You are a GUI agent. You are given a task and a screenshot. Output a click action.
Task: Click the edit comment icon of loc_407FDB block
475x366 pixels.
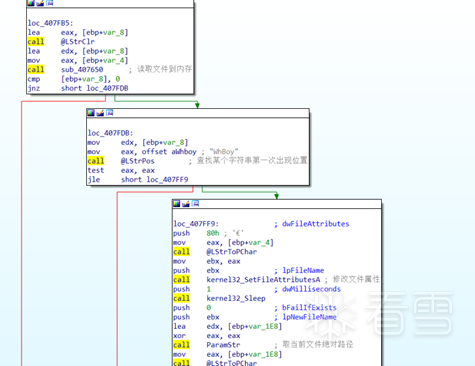coord(100,113)
